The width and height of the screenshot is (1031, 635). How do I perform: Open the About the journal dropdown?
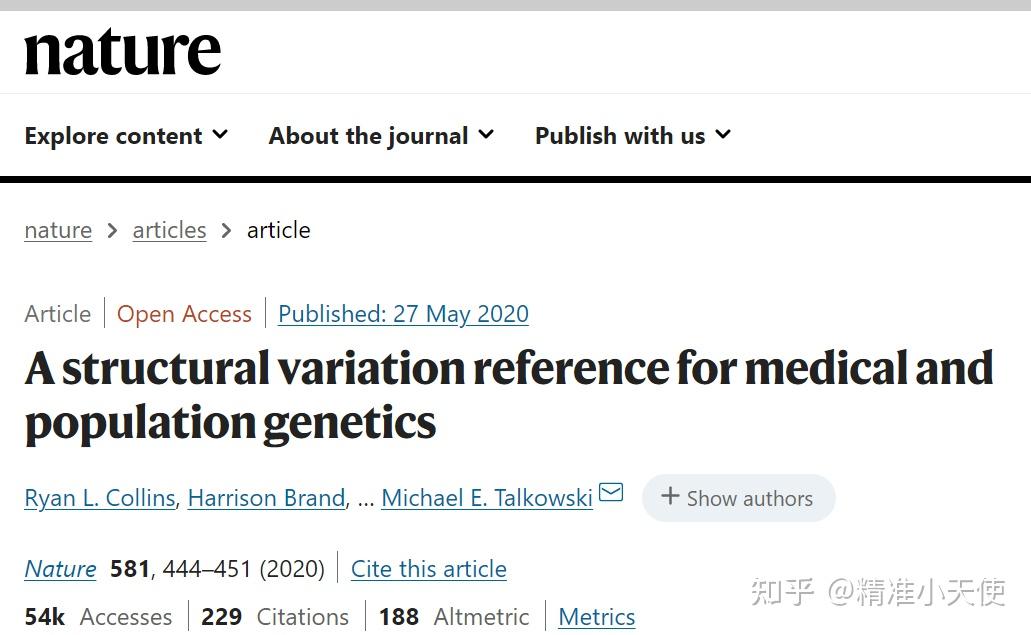(x=381, y=136)
